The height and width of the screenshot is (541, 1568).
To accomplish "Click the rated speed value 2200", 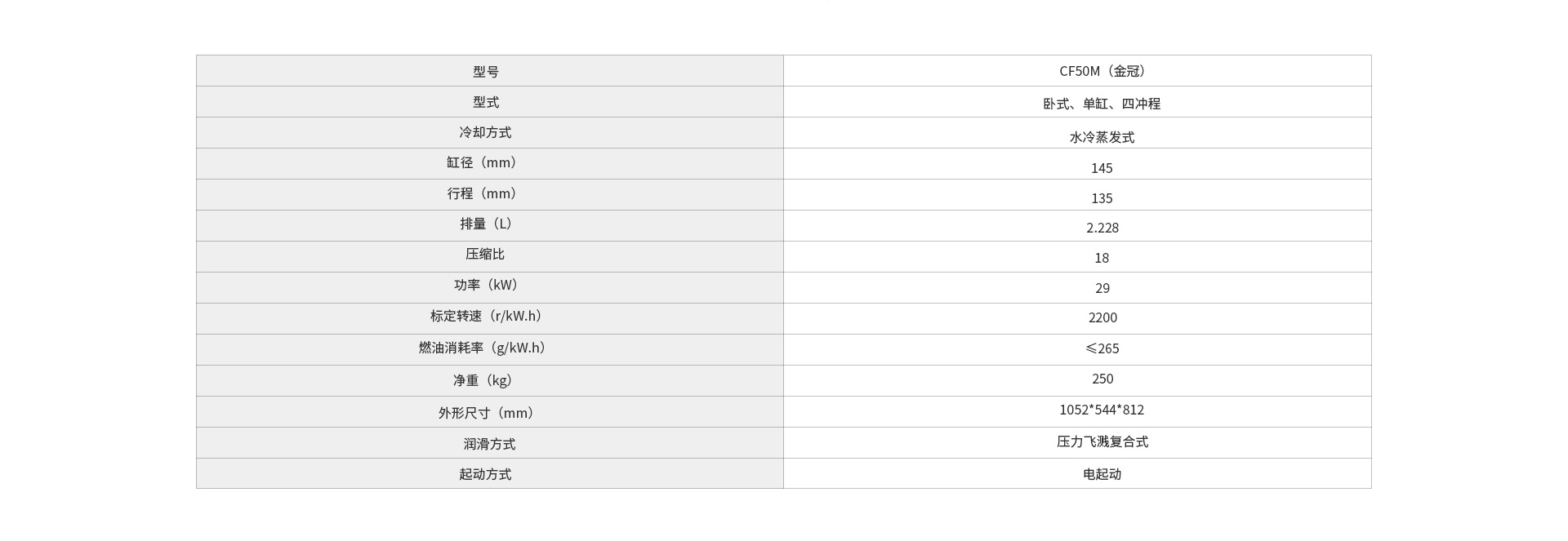I will point(1102,317).
